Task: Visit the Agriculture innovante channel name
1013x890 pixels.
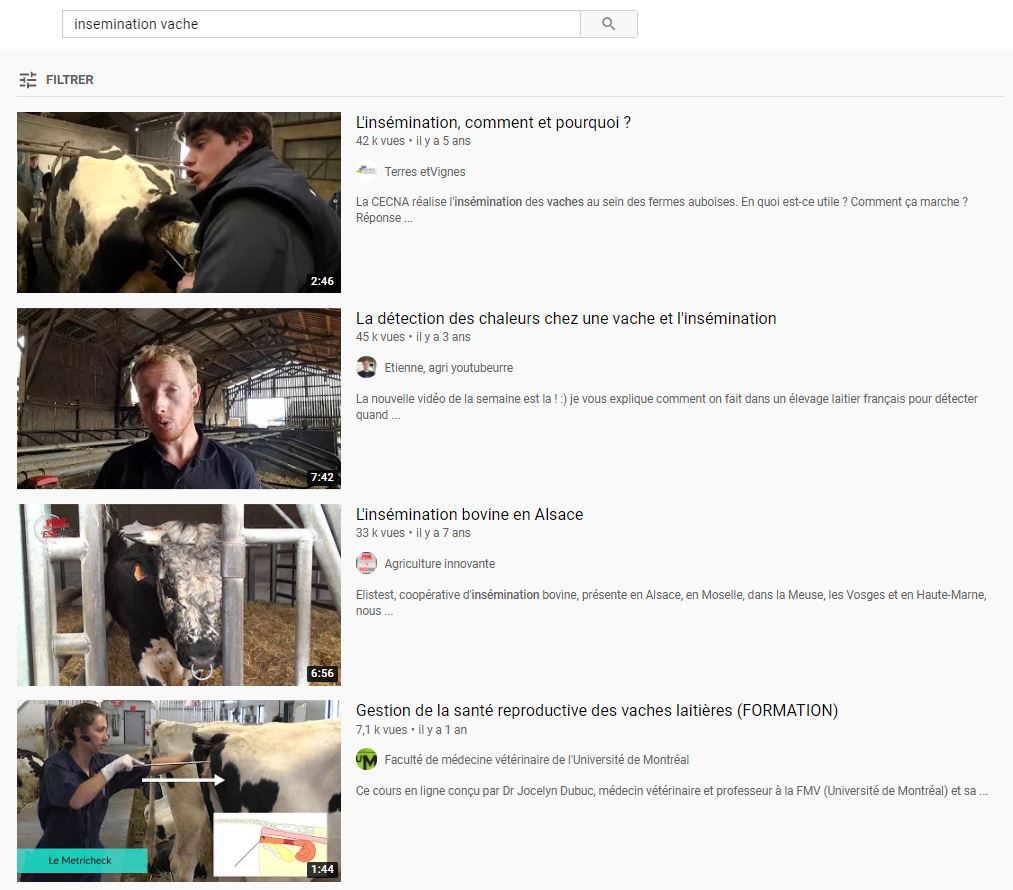Action: point(440,564)
